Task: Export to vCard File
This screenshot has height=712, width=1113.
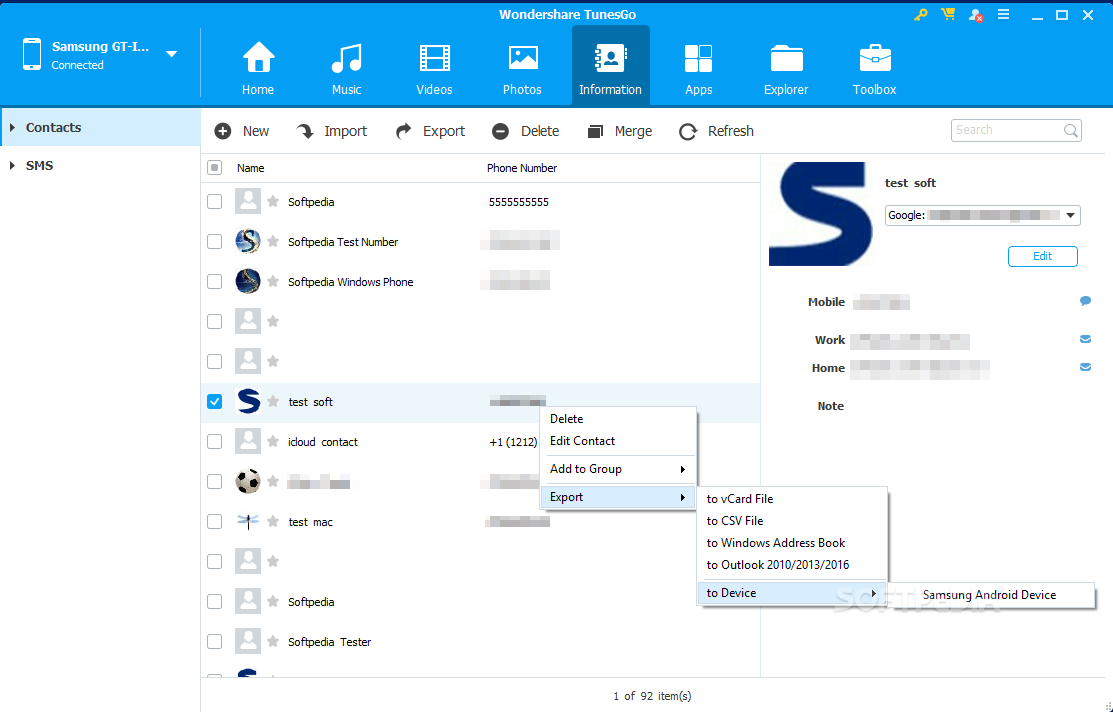Action: coord(792,499)
